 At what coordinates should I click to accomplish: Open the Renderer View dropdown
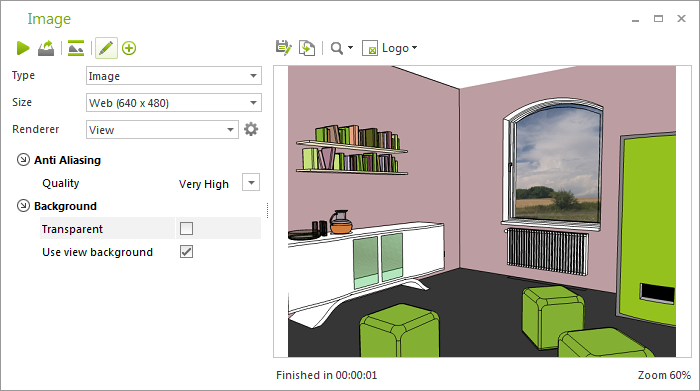point(162,129)
